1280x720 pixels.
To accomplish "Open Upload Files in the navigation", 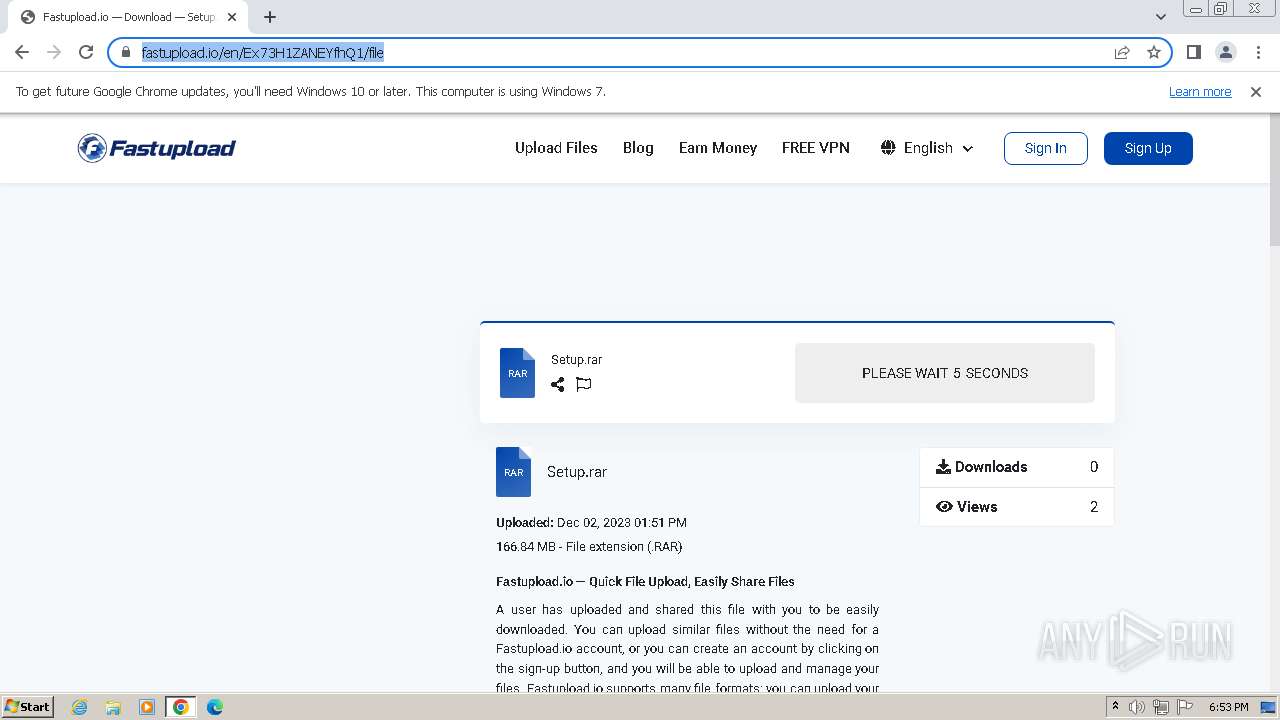I will pos(556,148).
